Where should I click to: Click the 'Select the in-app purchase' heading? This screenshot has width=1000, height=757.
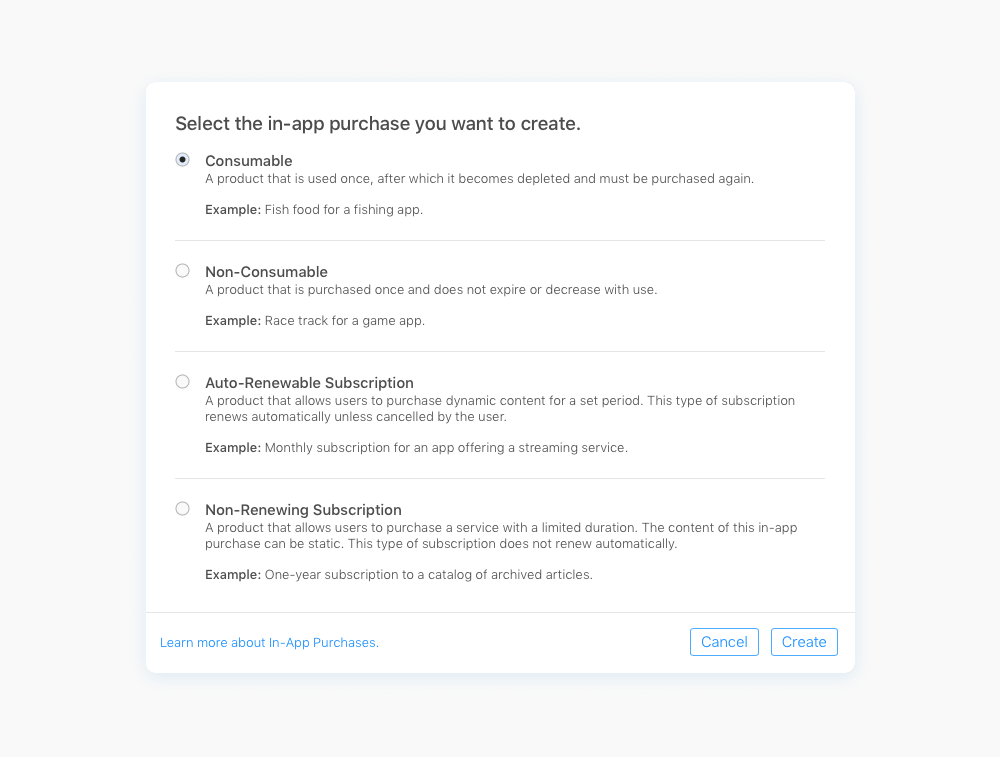click(x=378, y=124)
